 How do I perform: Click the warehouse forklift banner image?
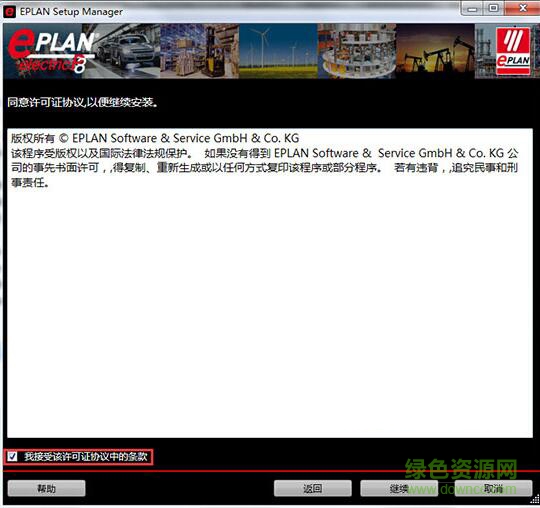point(200,51)
